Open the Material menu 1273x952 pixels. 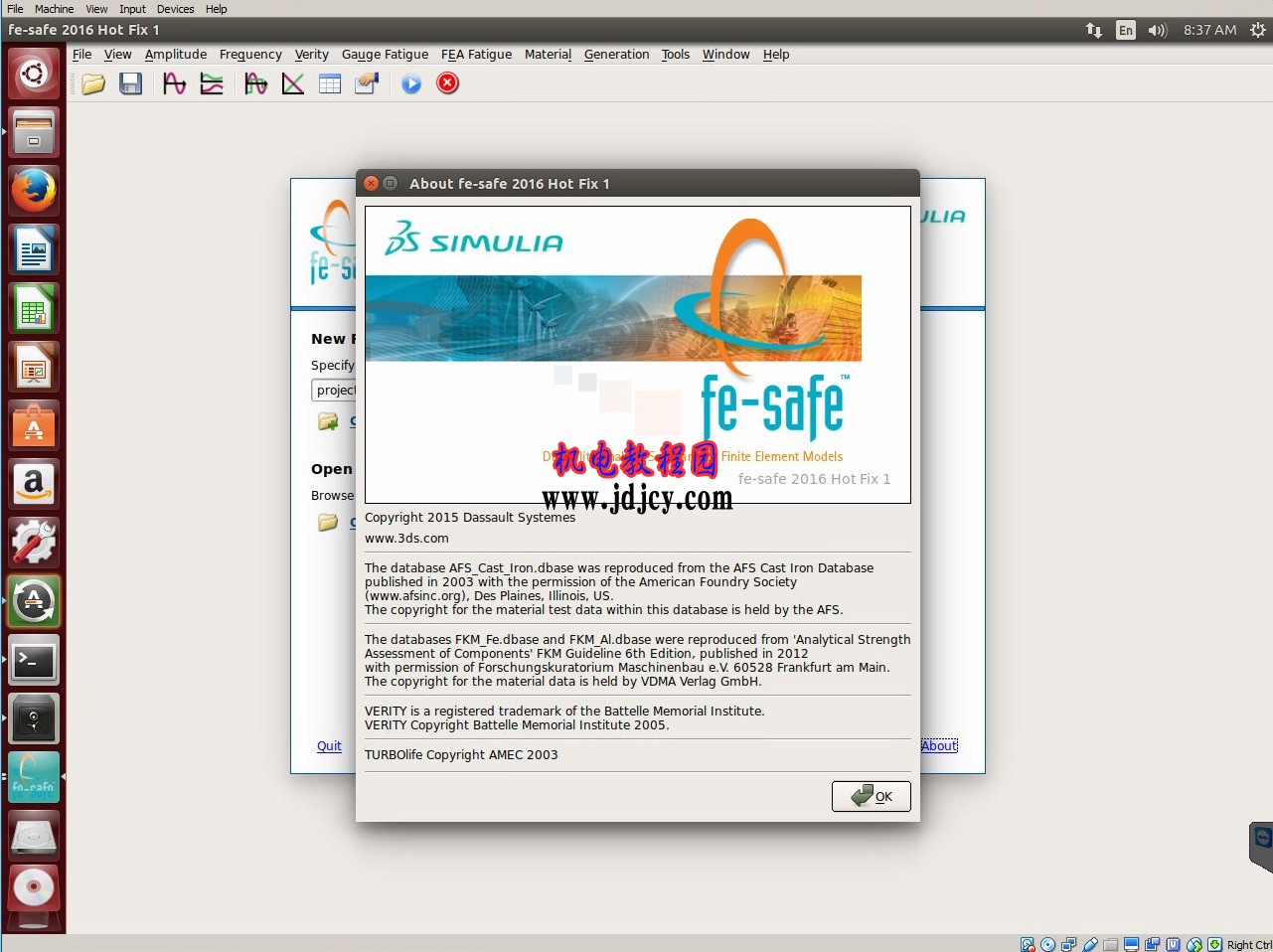548,55
